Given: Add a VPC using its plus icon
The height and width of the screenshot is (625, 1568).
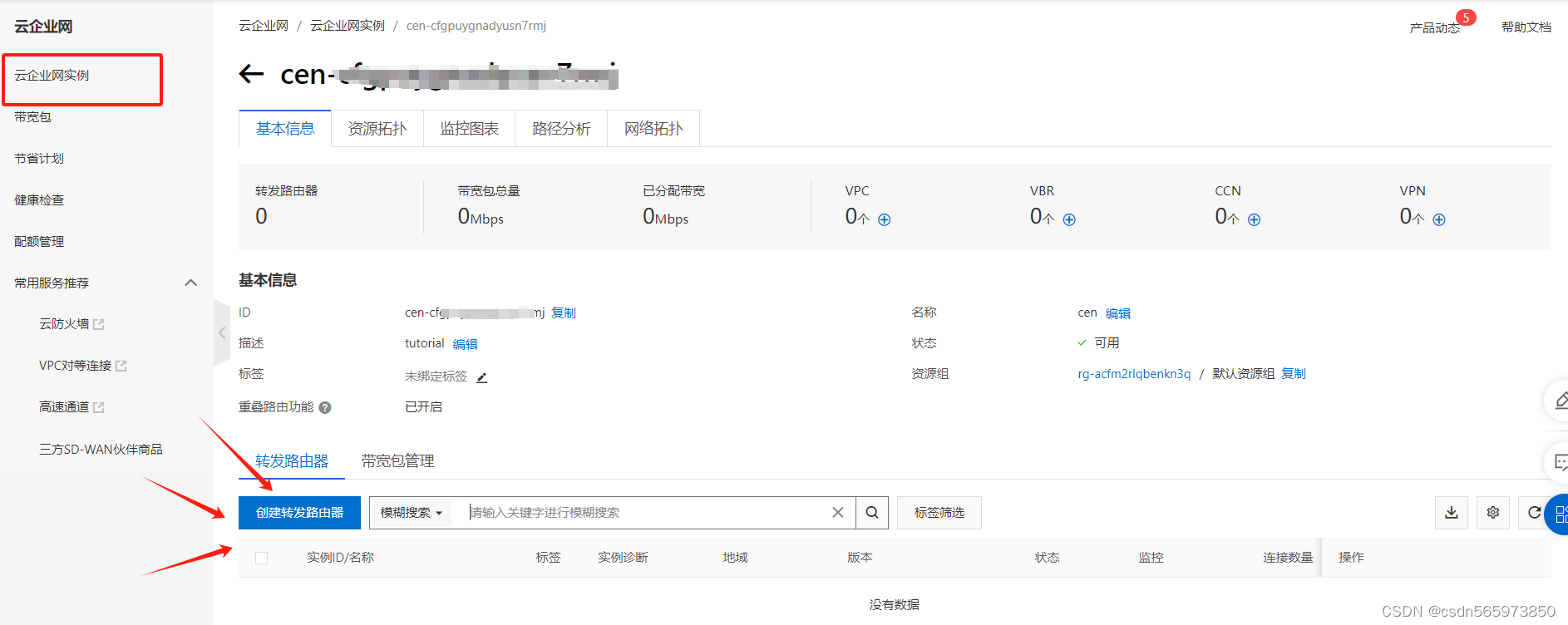Looking at the screenshot, I should click(x=885, y=219).
